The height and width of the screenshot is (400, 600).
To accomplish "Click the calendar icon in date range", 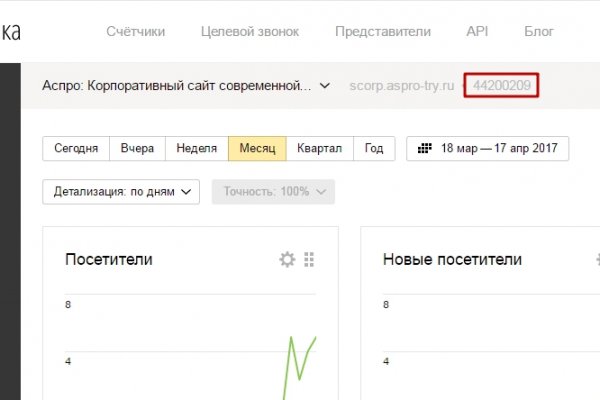I will [x=423, y=149].
